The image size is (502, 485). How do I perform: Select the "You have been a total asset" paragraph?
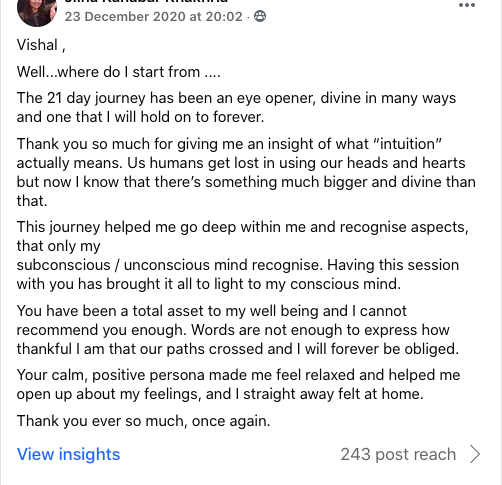tap(238, 330)
